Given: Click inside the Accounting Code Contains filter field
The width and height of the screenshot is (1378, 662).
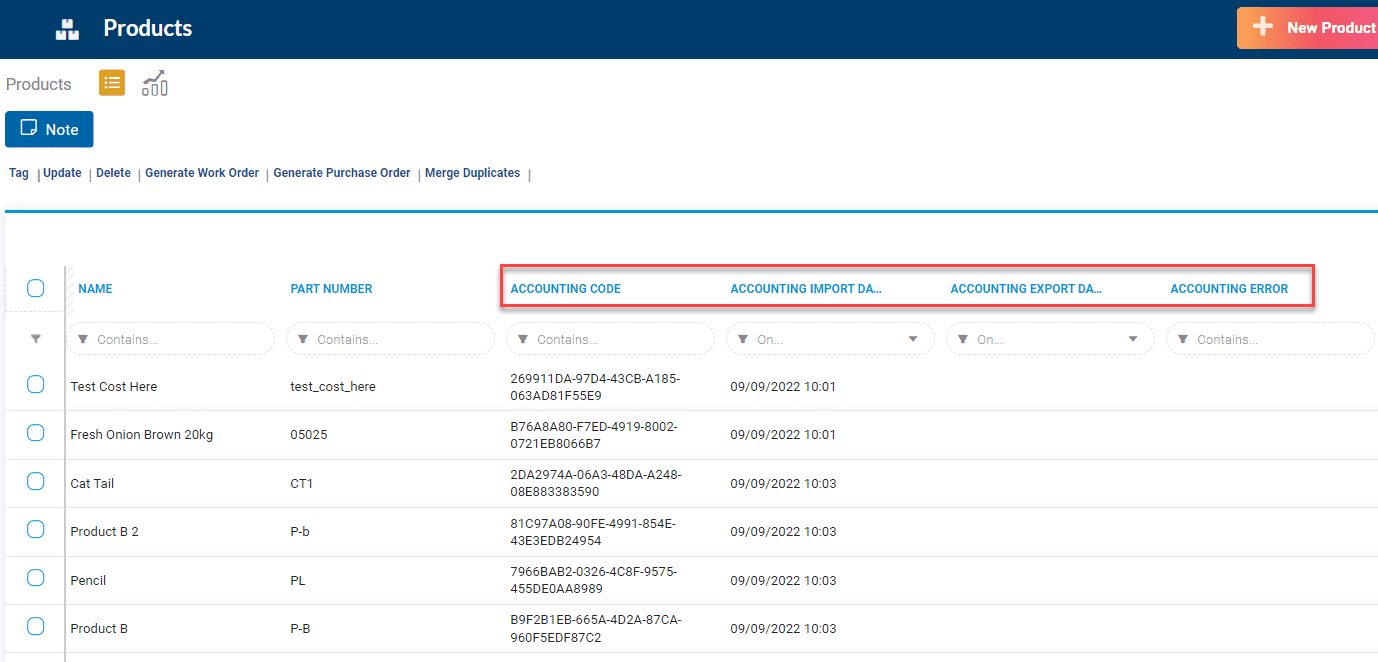Looking at the screenshot, I should point(610,339).
